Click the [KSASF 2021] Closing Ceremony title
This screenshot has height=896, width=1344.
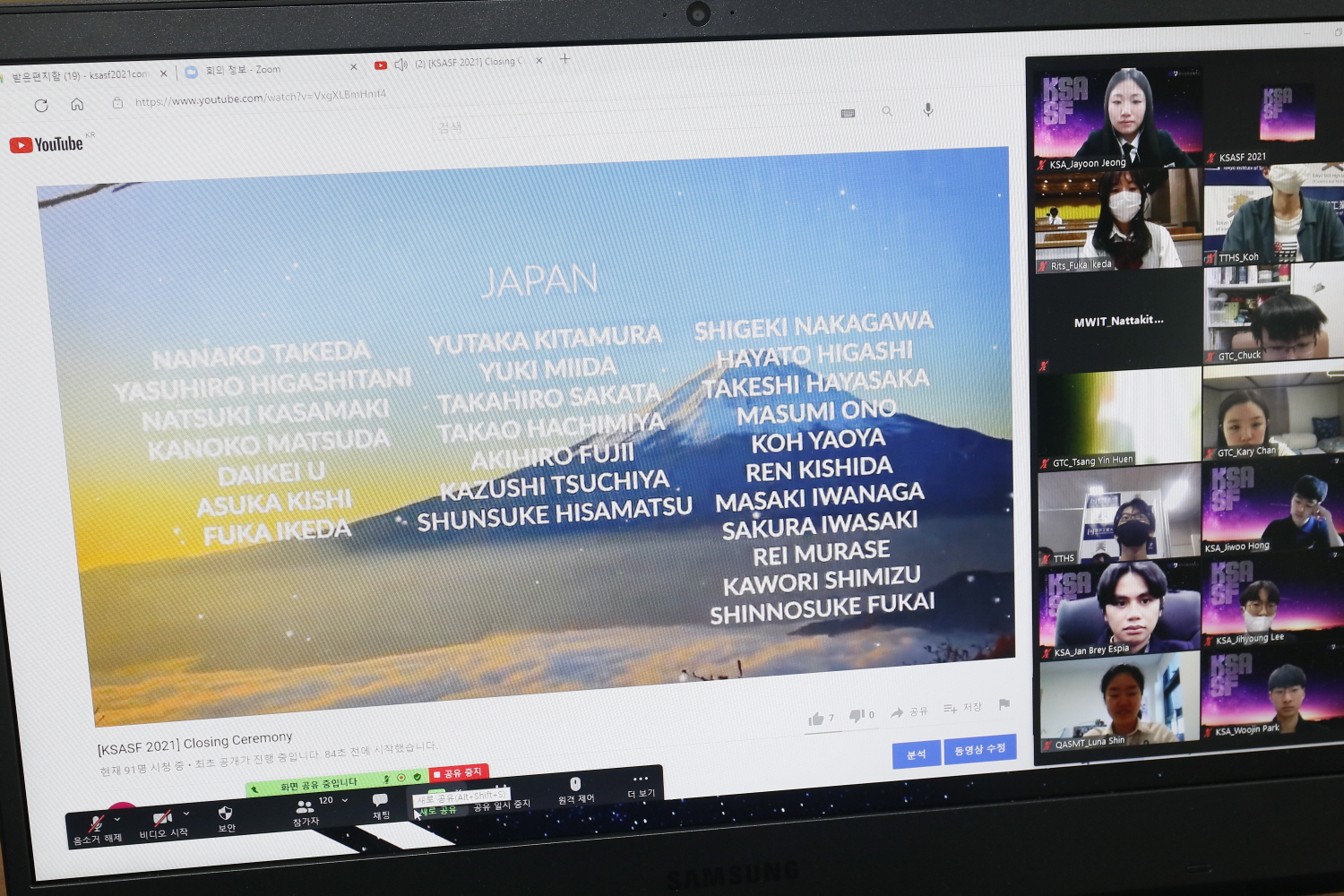click(194, 742)
